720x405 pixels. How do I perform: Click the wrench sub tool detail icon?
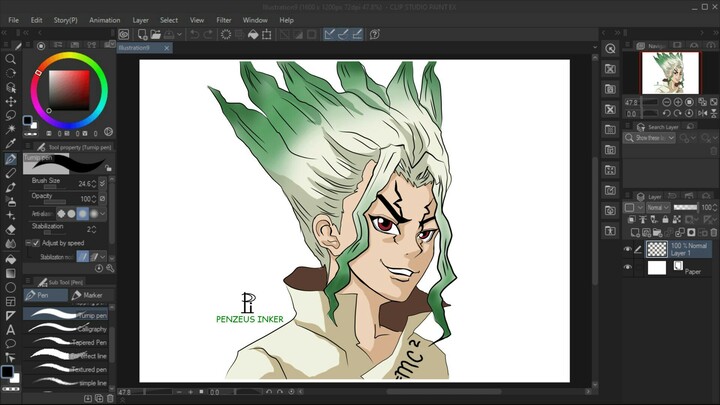(110, 268)
